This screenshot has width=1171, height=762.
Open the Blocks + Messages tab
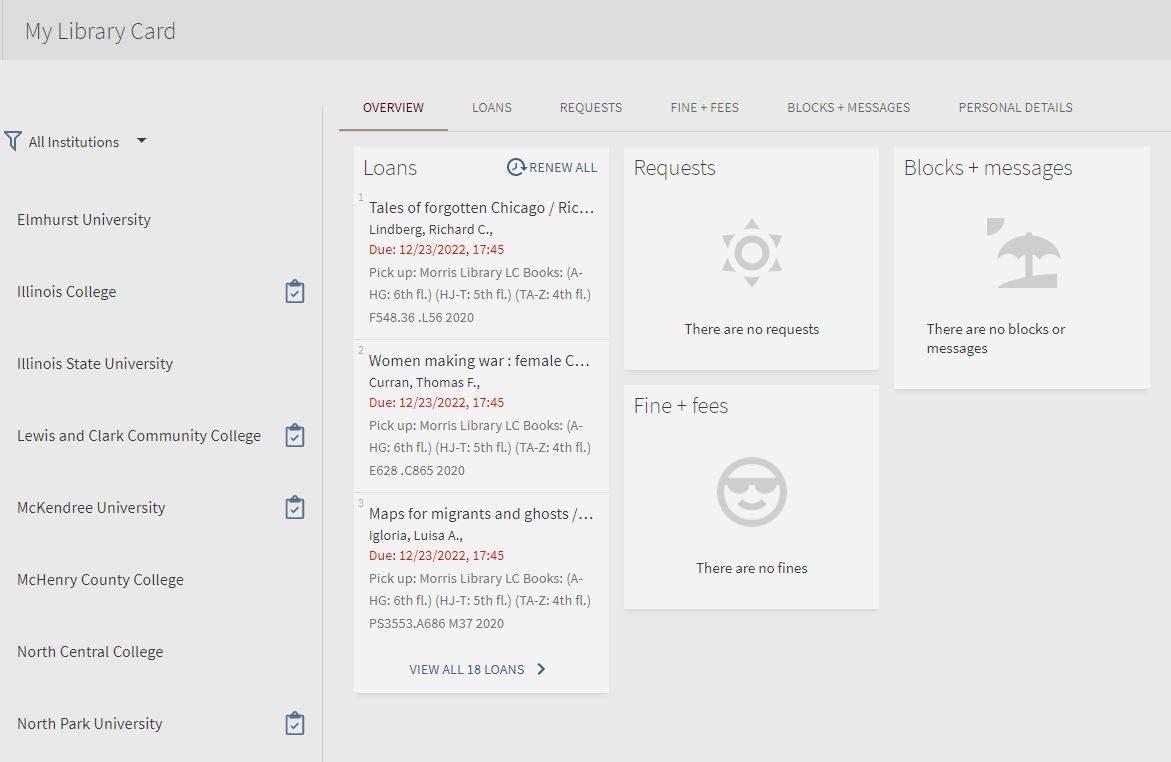(848, 108)
